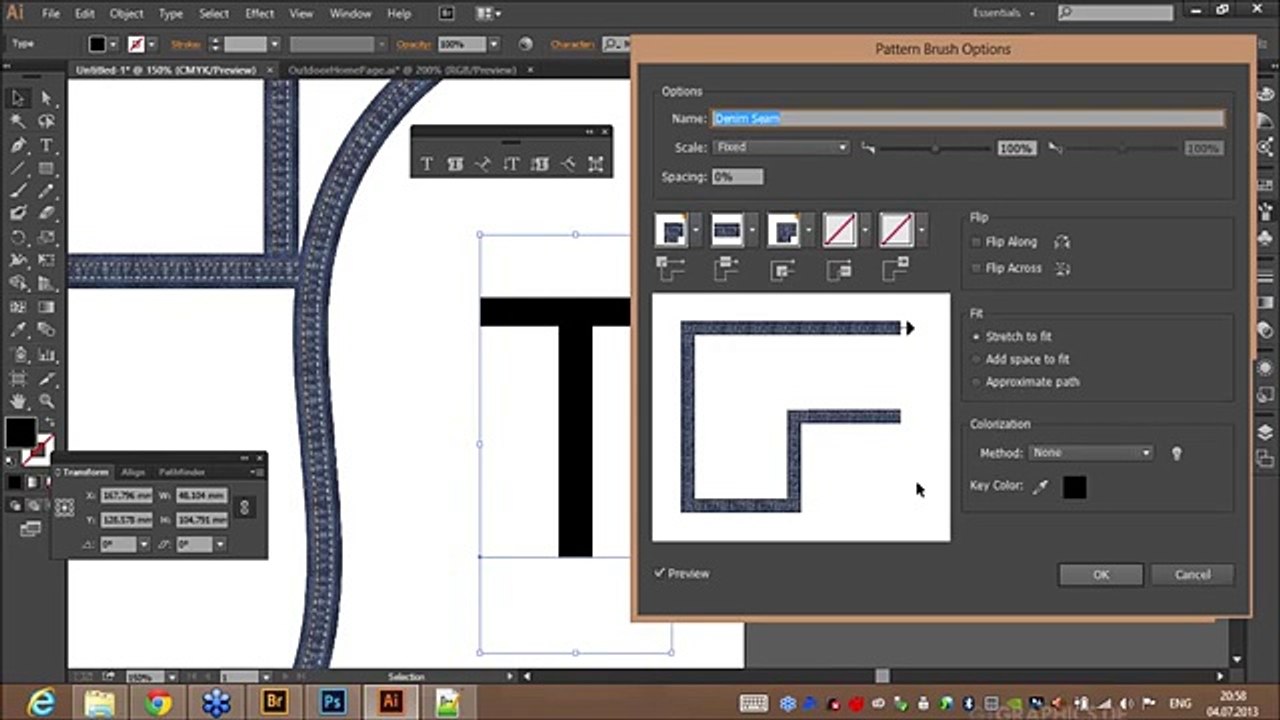This screenshot has width=1280, height=720.
Task: Click the reference point locator in Transform
Action: coord(65,508)
